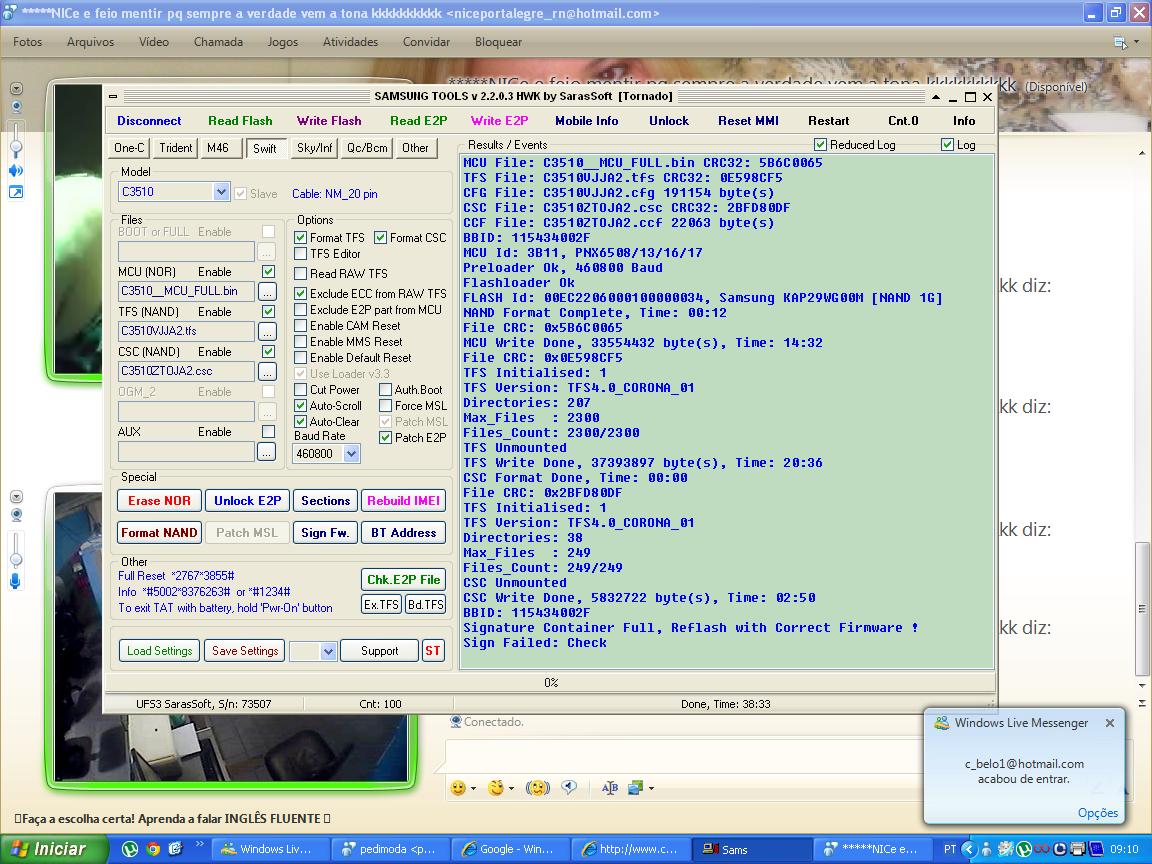Open the smiley emoticon picker
The image size is (1152, 864).
[458, 788]
